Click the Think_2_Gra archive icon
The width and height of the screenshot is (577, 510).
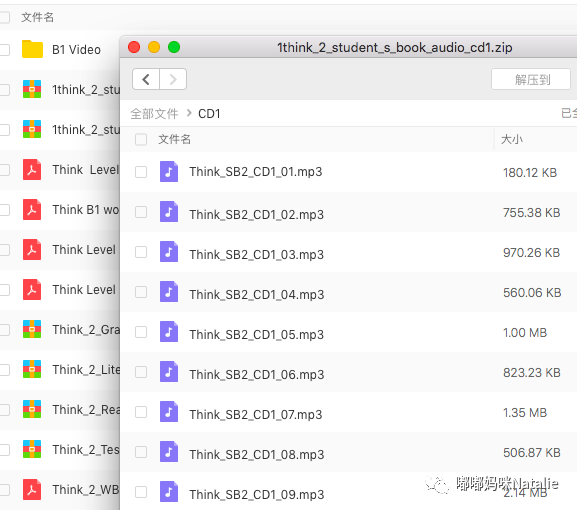[32, 329]
